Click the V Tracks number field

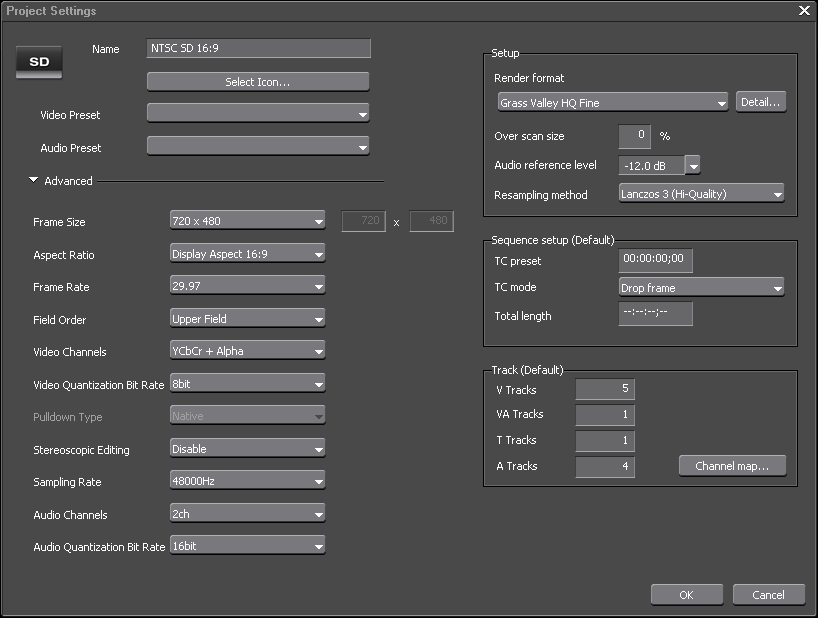[605, 389]
